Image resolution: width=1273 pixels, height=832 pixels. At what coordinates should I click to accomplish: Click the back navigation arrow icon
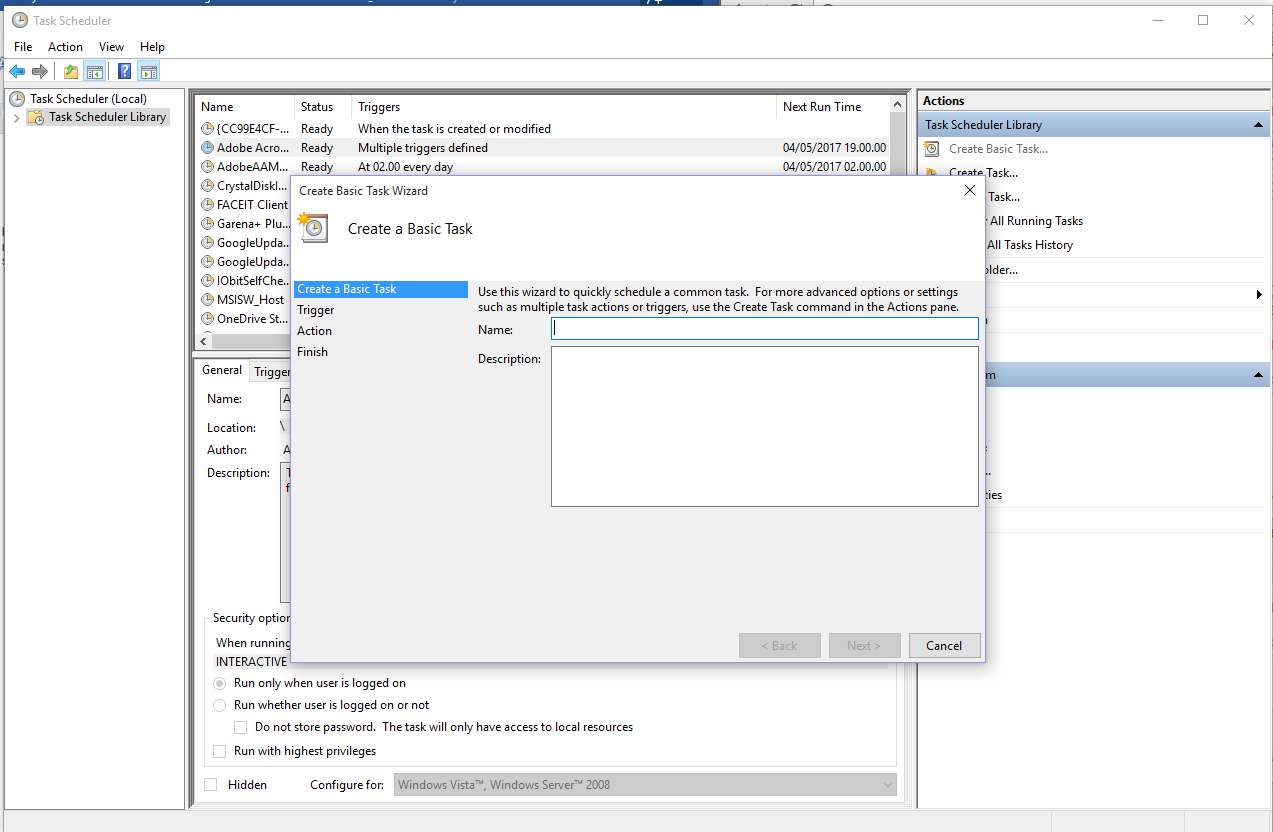coord(16,71)
